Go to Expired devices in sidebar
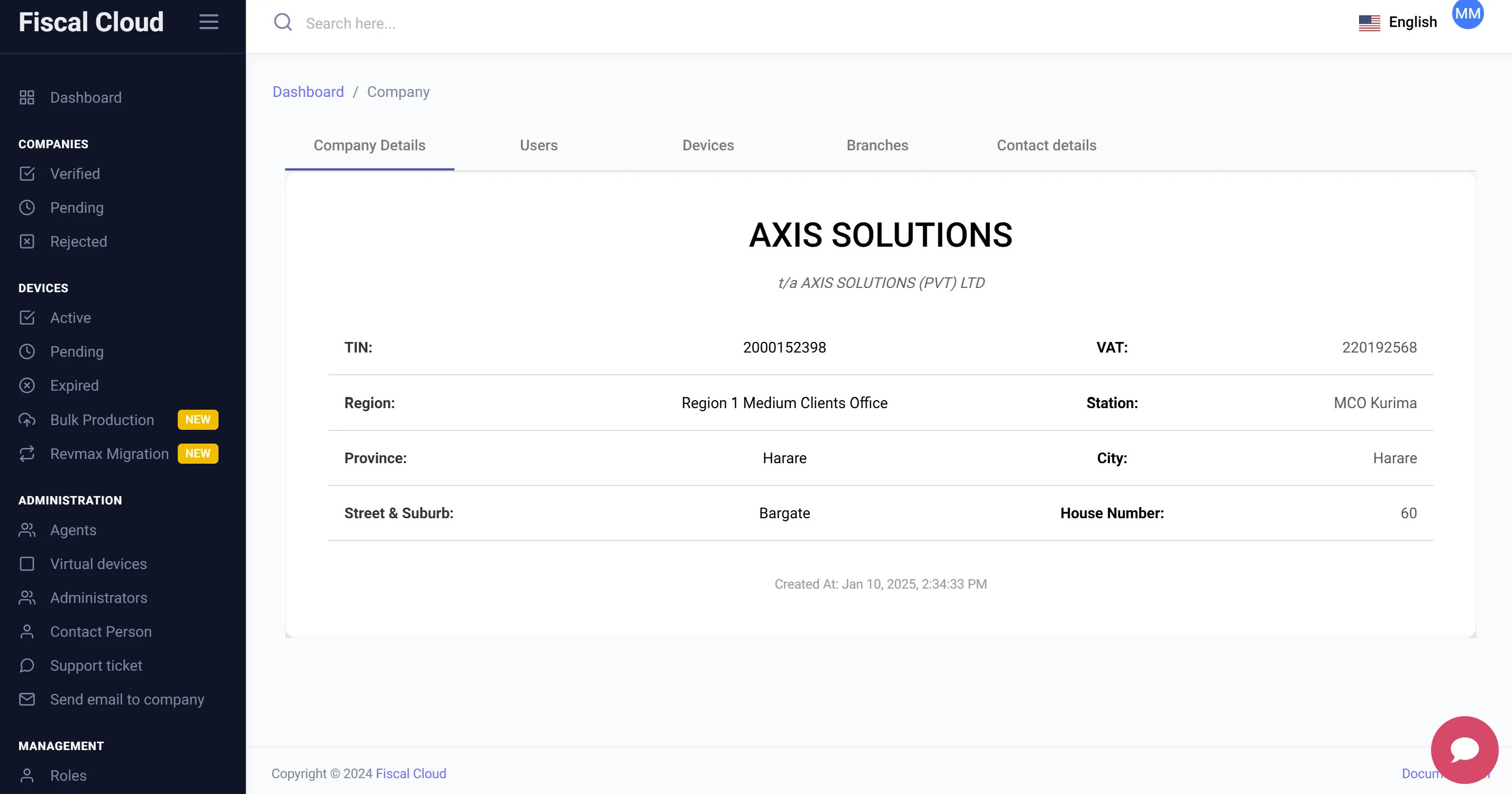The width and height of the screenshot is (1512, 794). pyautogui.click(x=74, y=385)
